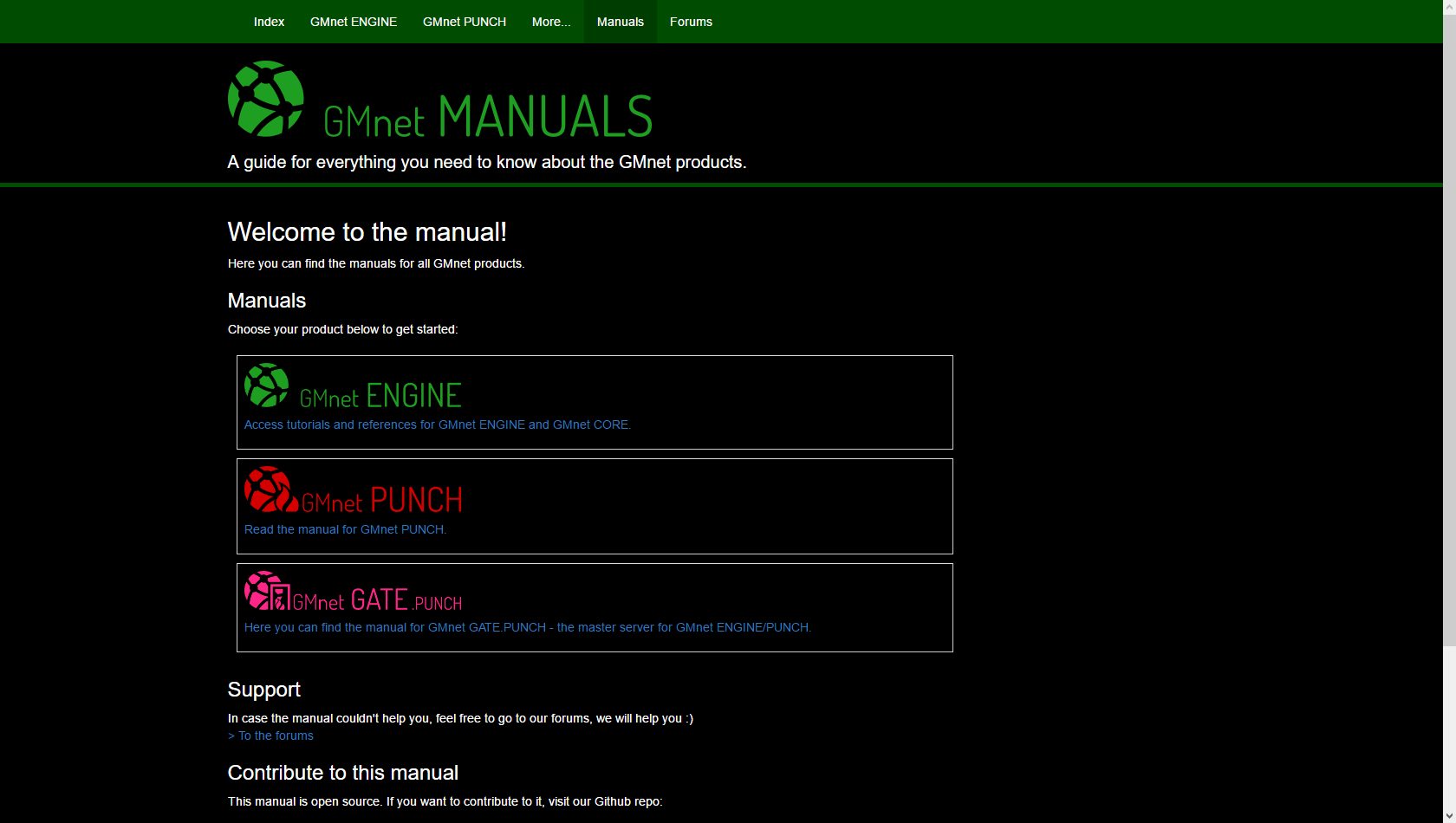Click the GMnet ENGINE wordmark graphic
This screenshot has width=1456, height=823.
click(x=380, y=395)
